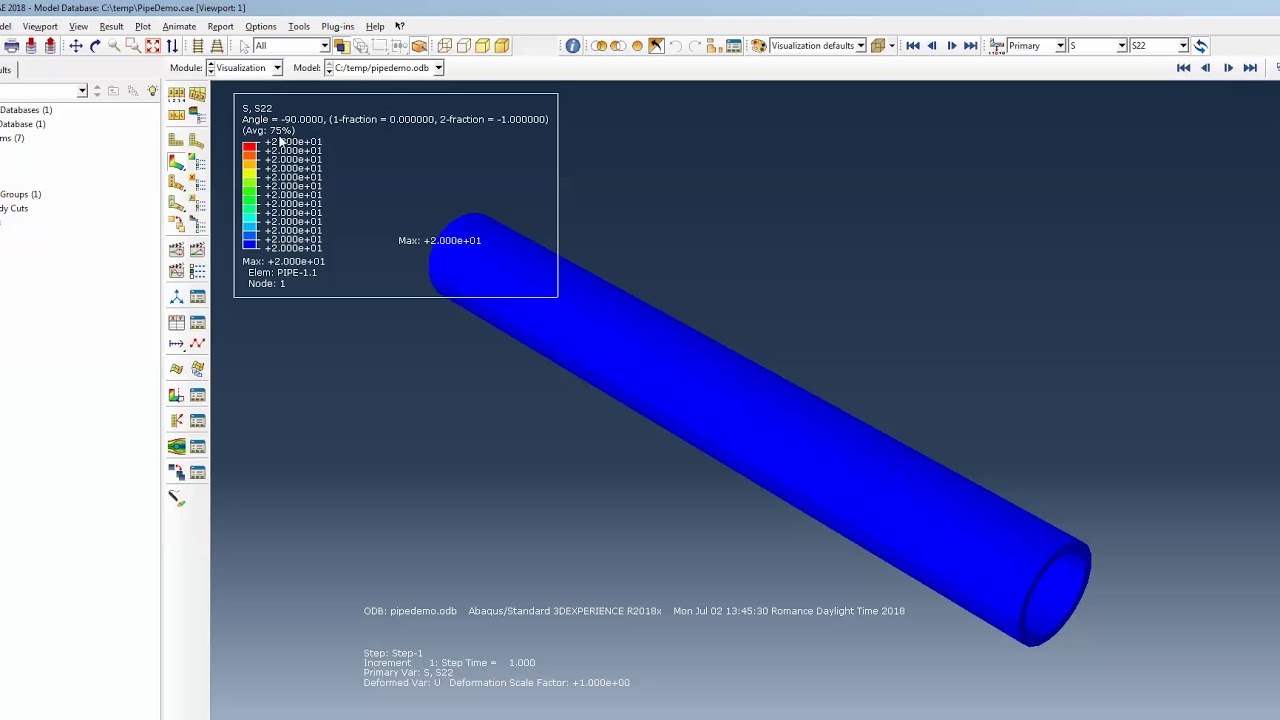Open the Result menu

click(x=111, y=26)
